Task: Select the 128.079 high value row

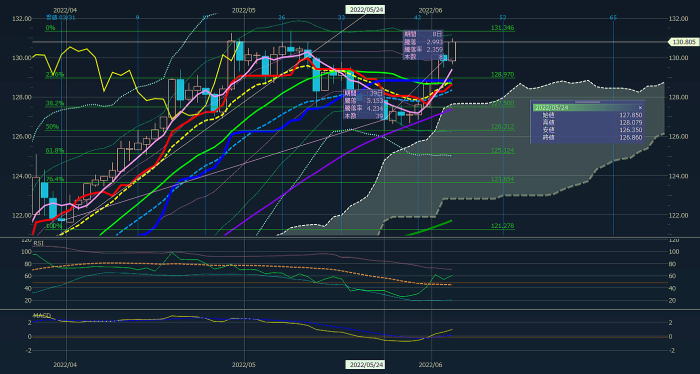Action: click(588, 122)
